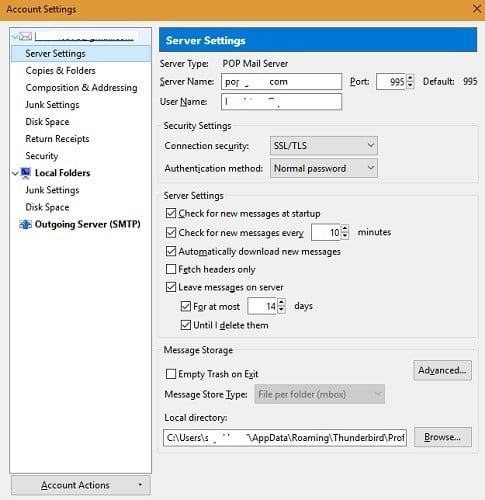Click the Outgoing Server SMTP icon
The width and height of the screenshot is (485, 500).
(25, 224)
